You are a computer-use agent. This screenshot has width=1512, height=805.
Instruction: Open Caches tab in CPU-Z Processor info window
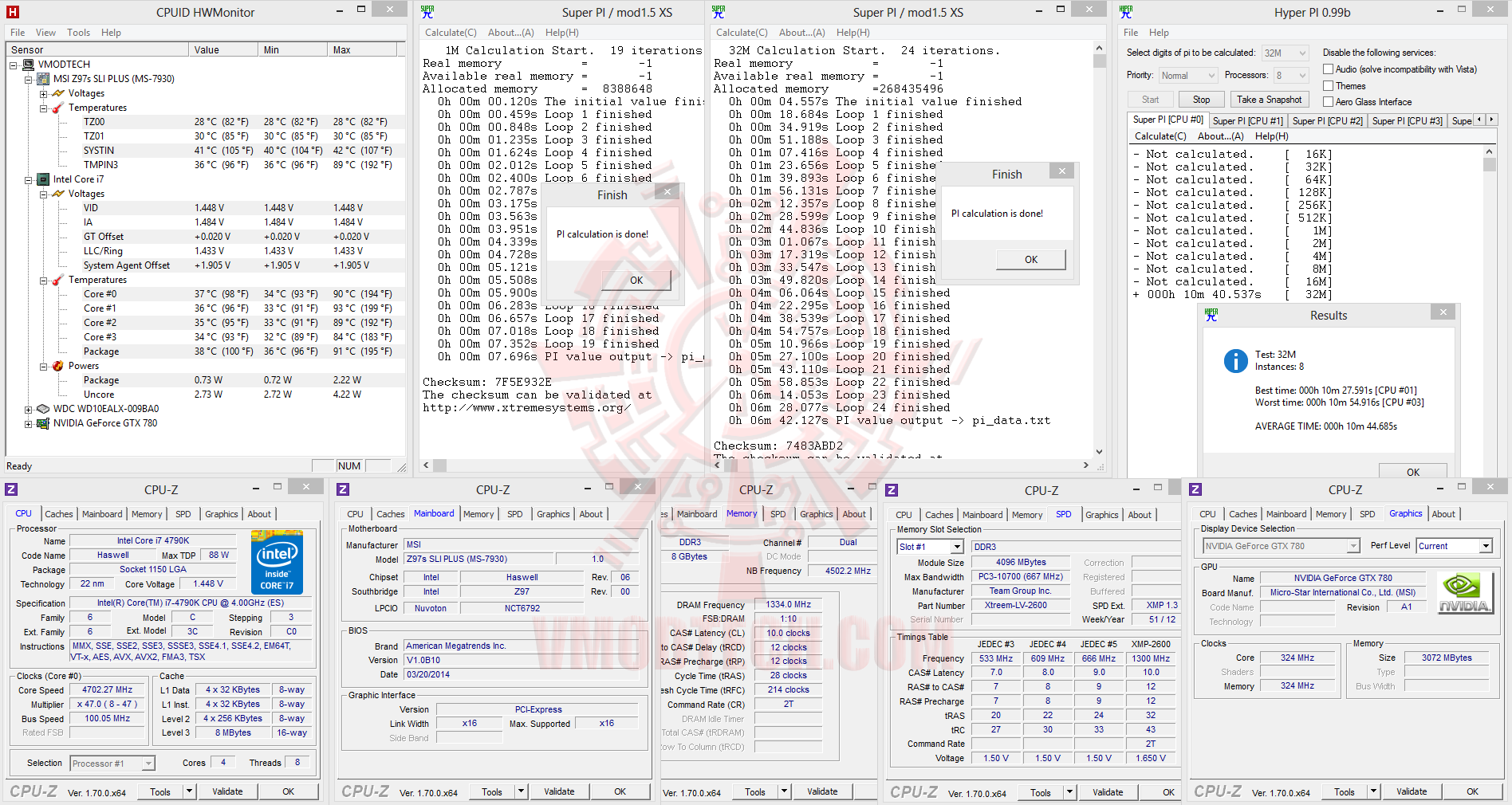(x=59, y=514)
